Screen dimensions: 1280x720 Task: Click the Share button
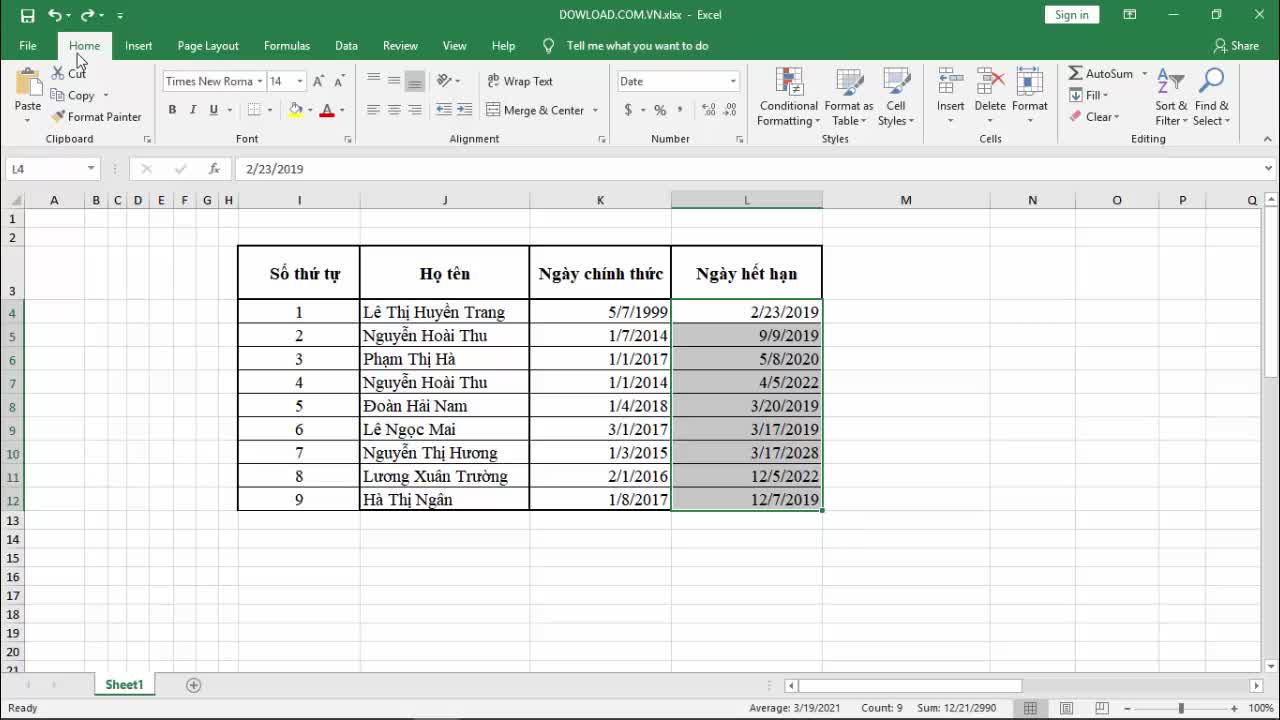1236,46
